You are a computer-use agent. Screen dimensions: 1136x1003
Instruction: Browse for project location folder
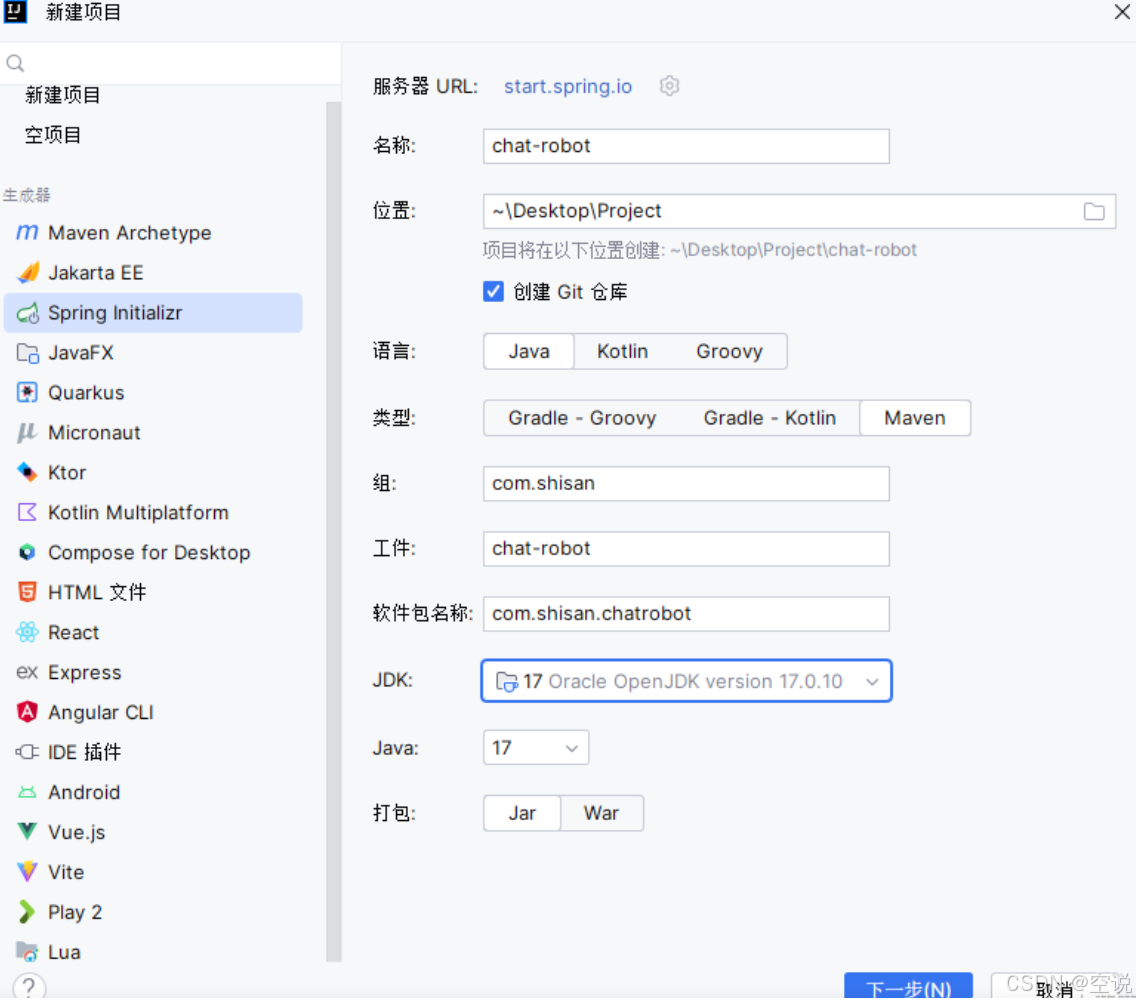coord(1094,211)
